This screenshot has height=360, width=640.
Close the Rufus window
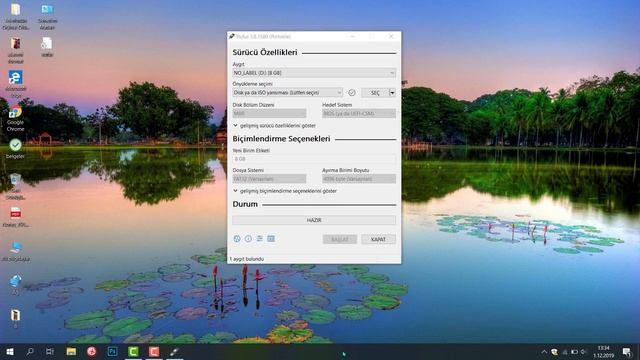coord(391,37)
